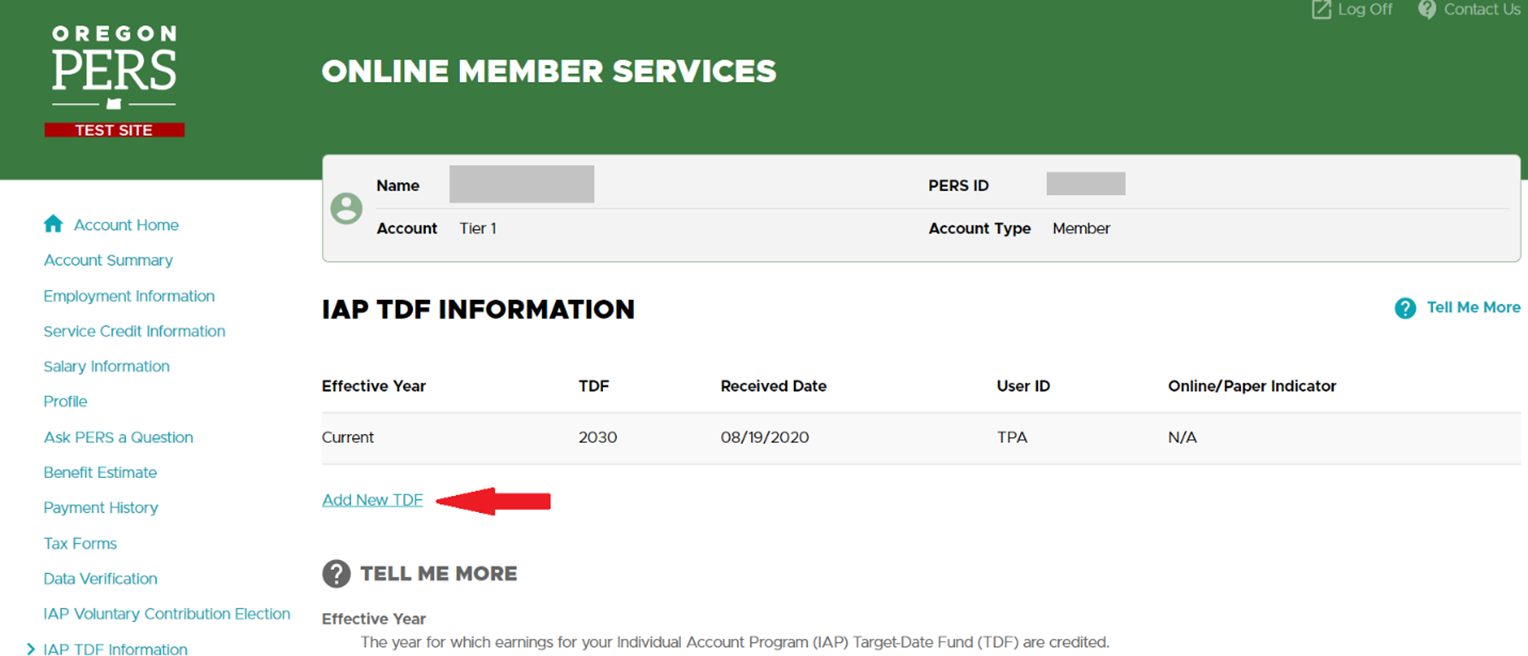Image resolution: width=1528 pixels, height=656 pixels.
Task: View the Benefit Estimate page
Action: coord(100,472)
